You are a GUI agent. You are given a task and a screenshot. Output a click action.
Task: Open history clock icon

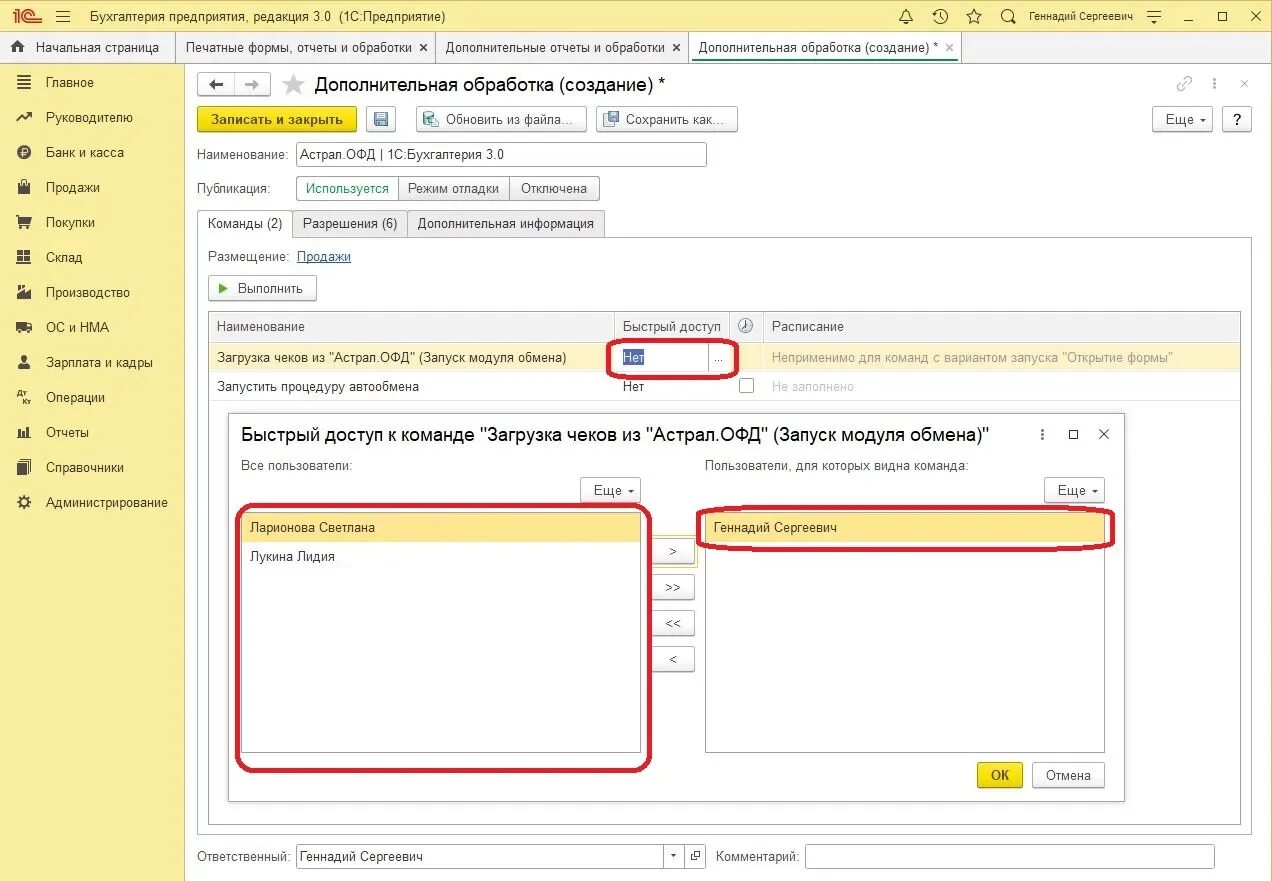(x=940, y=17)
